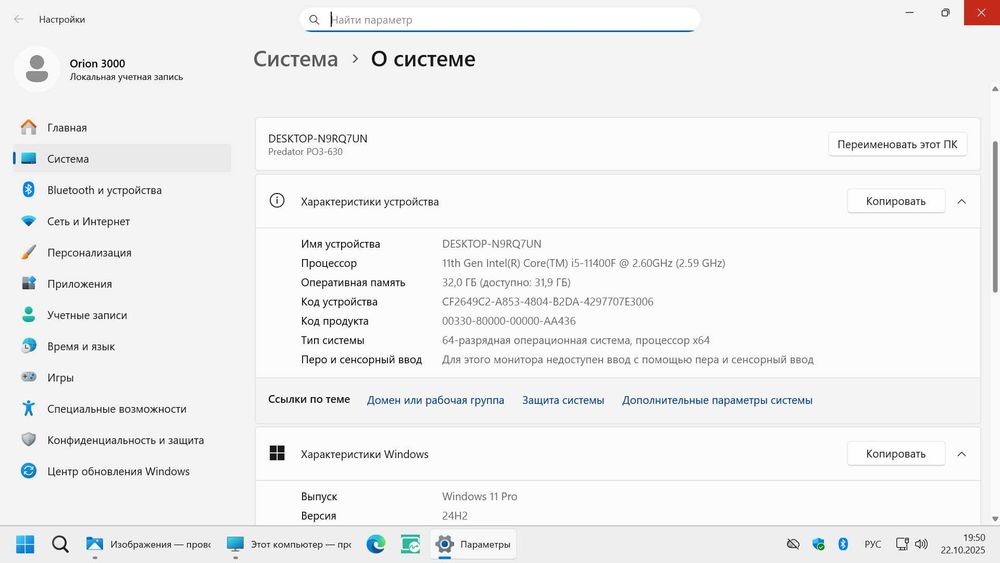1000x563 pixels.
Task: Switch to Этот компьютер taskbar window
Action: click(289, 545)
